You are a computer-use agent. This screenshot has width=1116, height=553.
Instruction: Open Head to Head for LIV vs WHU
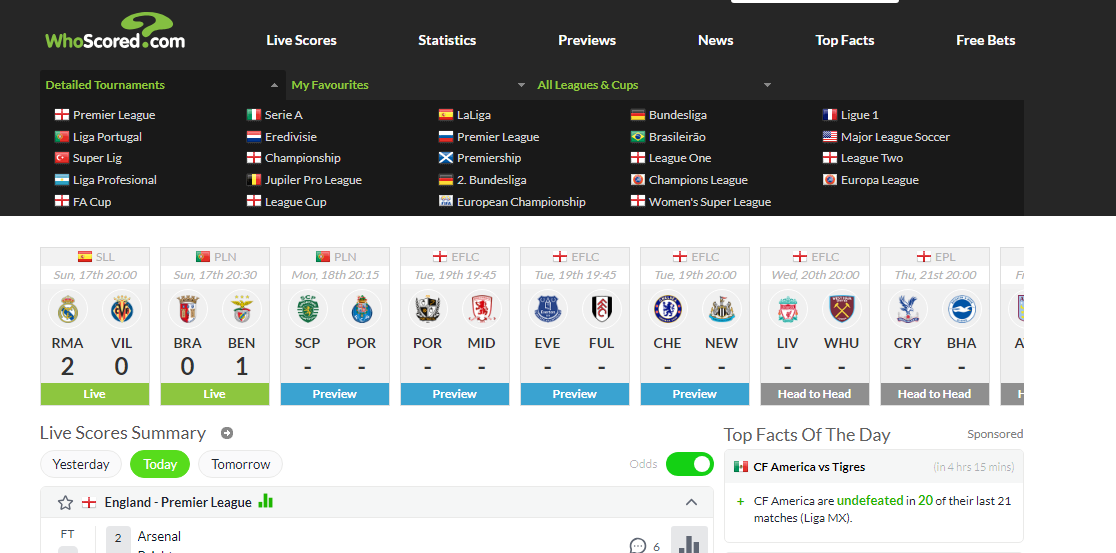tap(814, 394)
